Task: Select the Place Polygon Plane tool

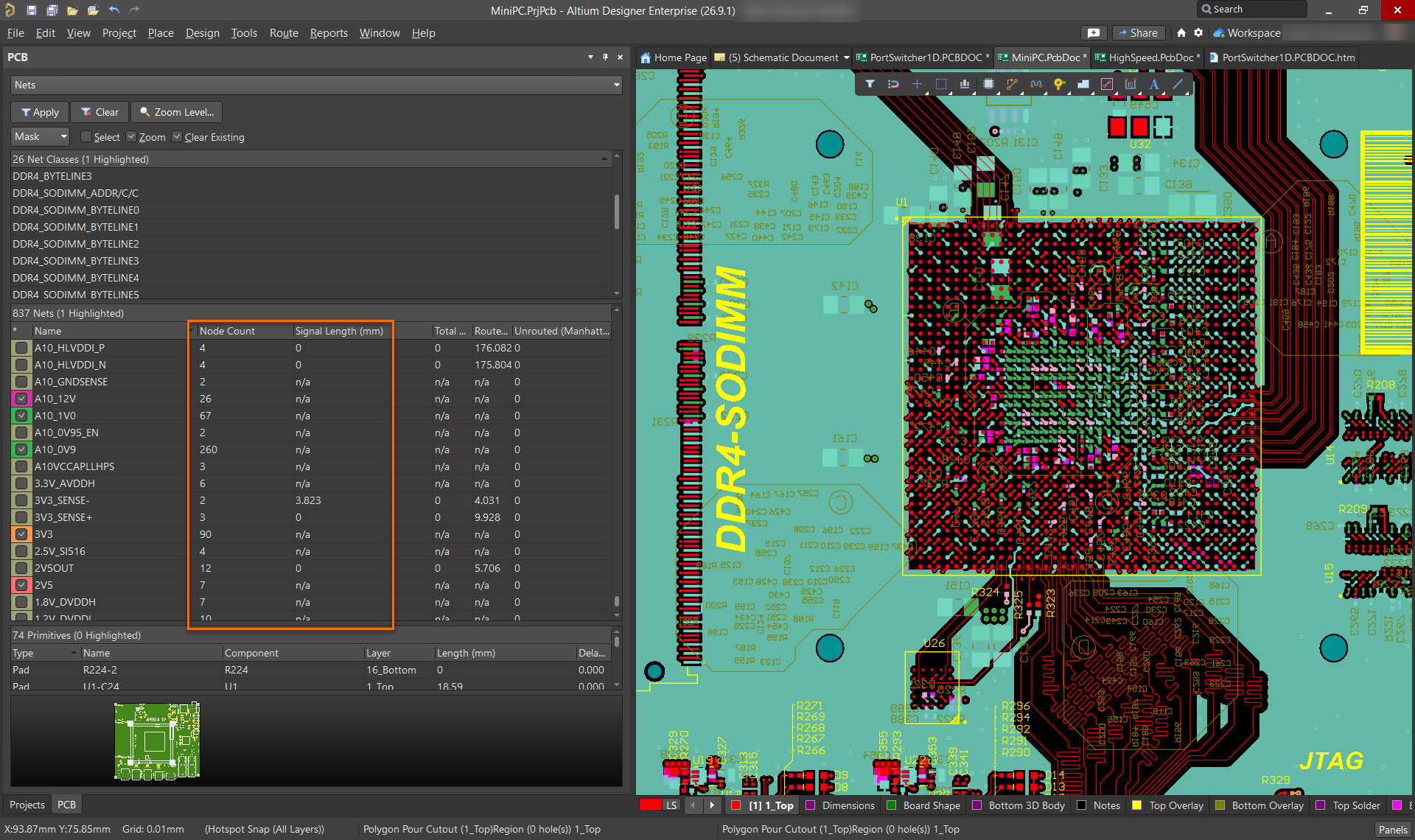Action: [1083, 84]
